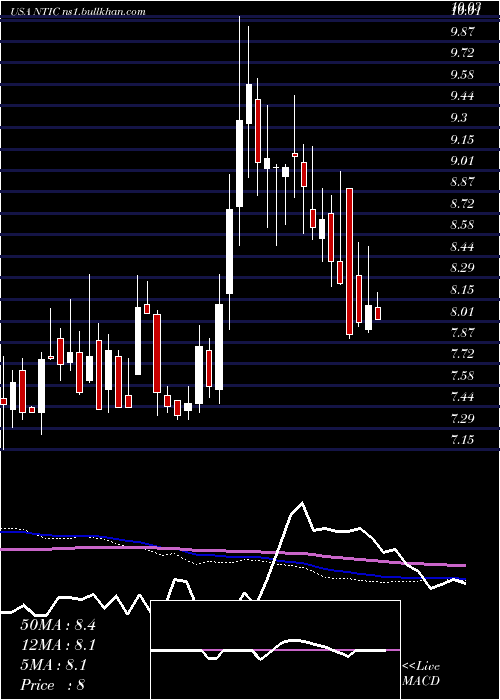Viewport: 500px width, 700px height.
Task: Click the 9.3 price axis label
Action: tap(459, 118)
